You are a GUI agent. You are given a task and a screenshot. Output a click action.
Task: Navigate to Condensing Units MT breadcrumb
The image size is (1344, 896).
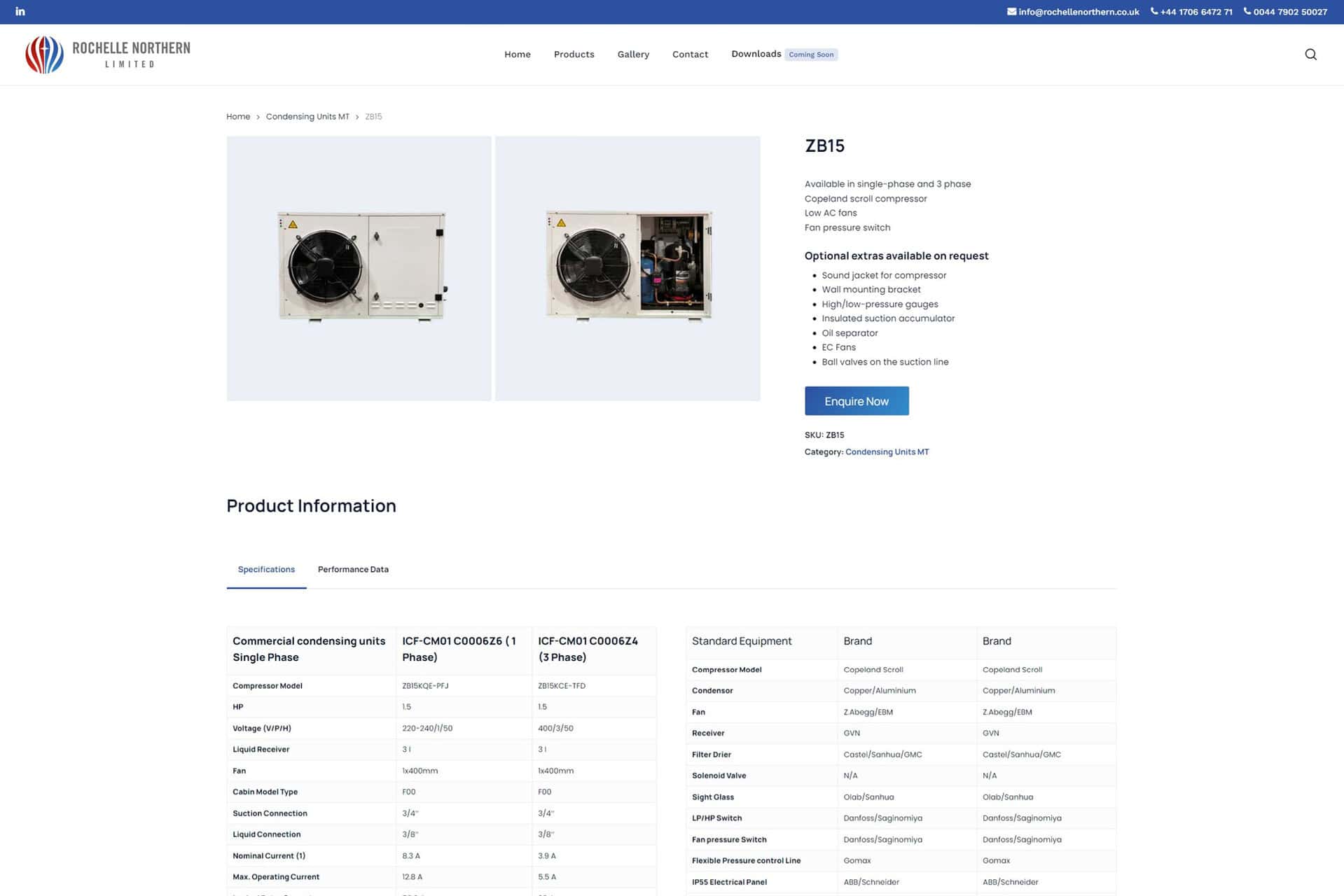click(x=307, y=117)
